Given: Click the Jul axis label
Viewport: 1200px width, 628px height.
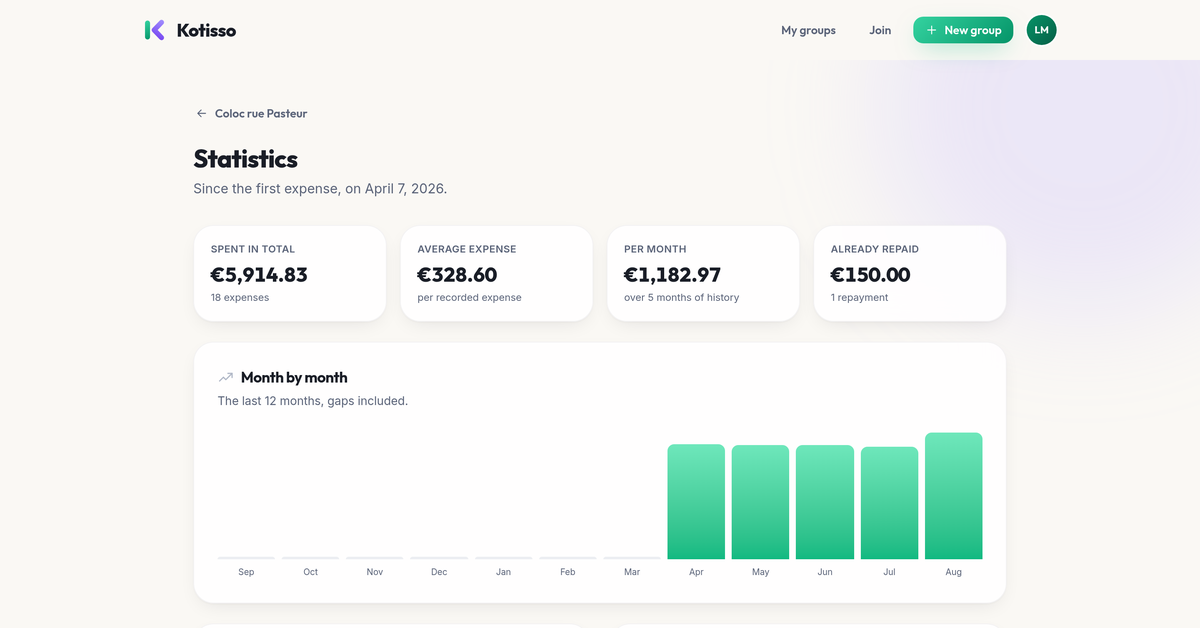Looking at the screenshot, I should [x=889, y=572].
